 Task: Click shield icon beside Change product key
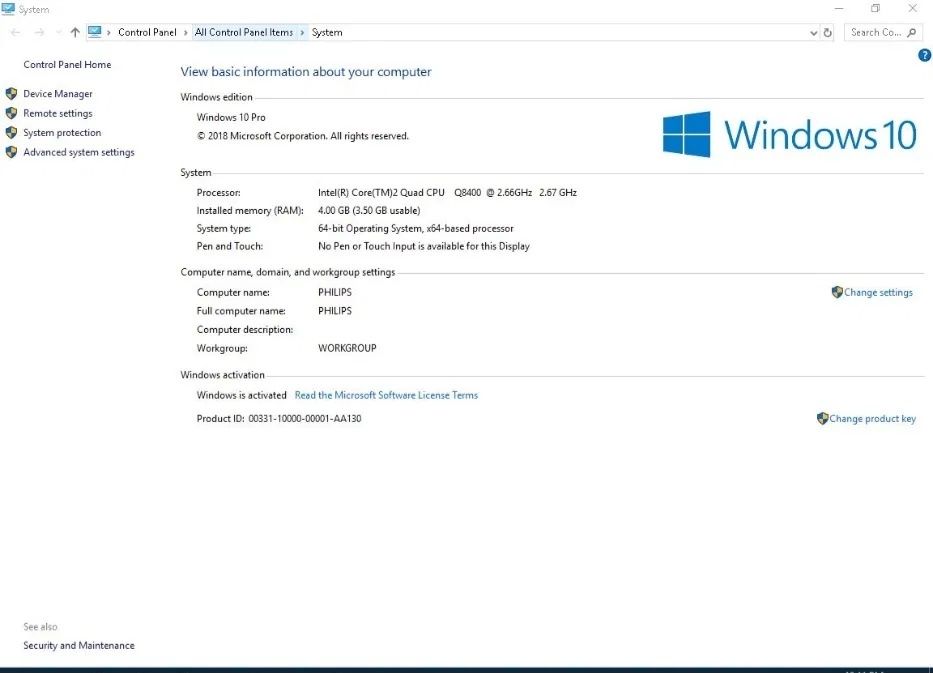coord(823,418)
